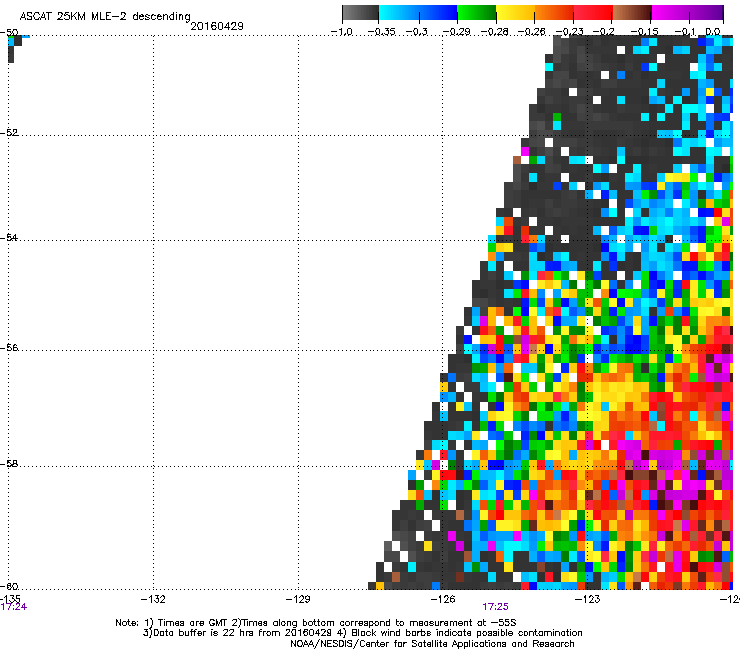The image size is (740, 650).
Task: Click the latitude label -52
Action: coord(9,133)
